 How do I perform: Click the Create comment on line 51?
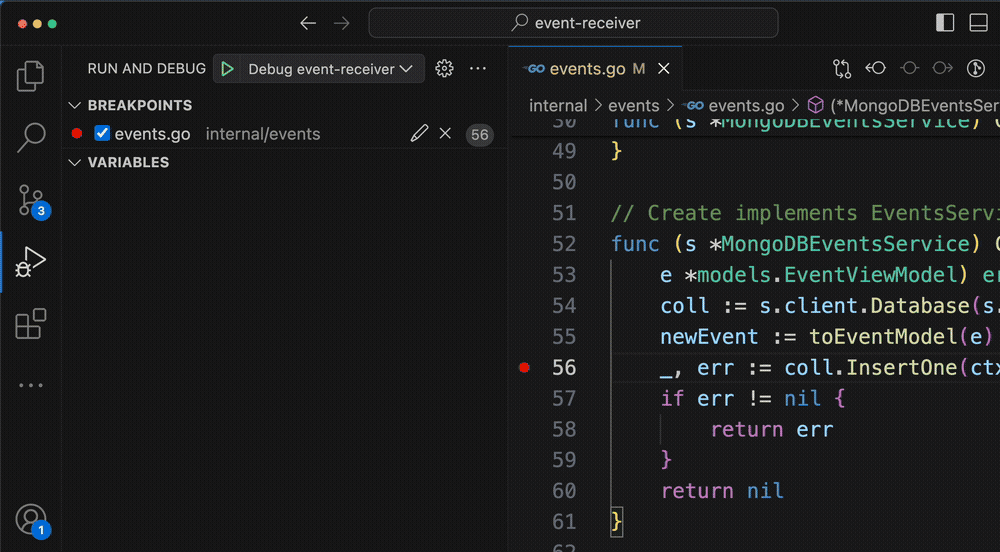tap(805, 213)
